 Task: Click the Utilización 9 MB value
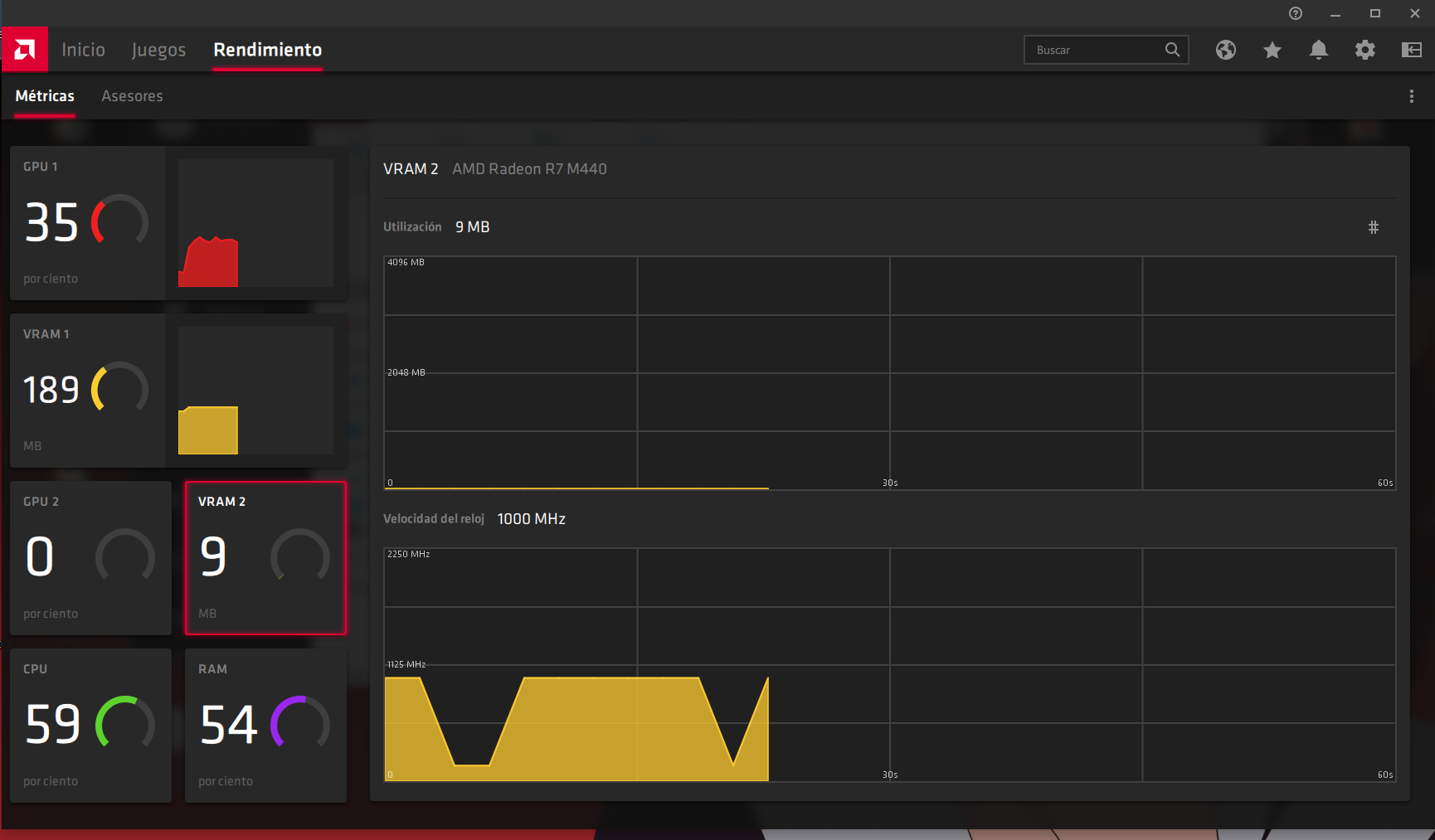pyautogui.click(x=472, y=227)
